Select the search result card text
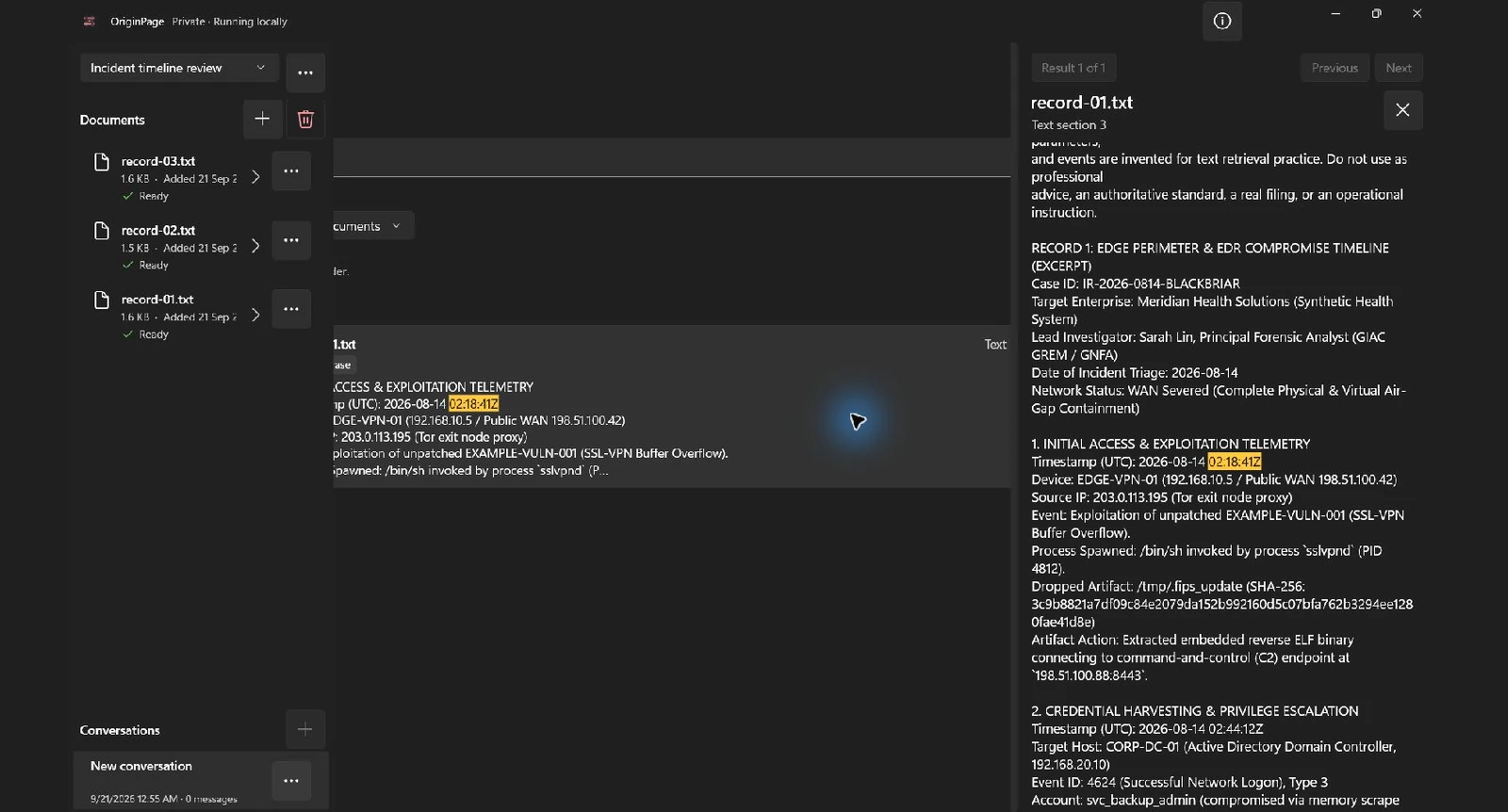This screenshot has width=1508, height=812. point(672,407)
